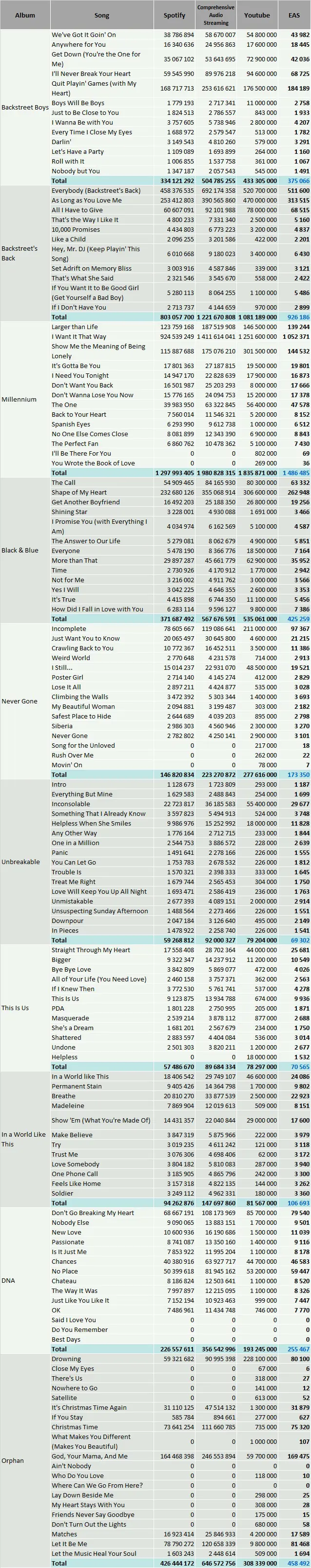Click song Breathe
Viewport: 311px width, 1568px height.
[63, 1096]
